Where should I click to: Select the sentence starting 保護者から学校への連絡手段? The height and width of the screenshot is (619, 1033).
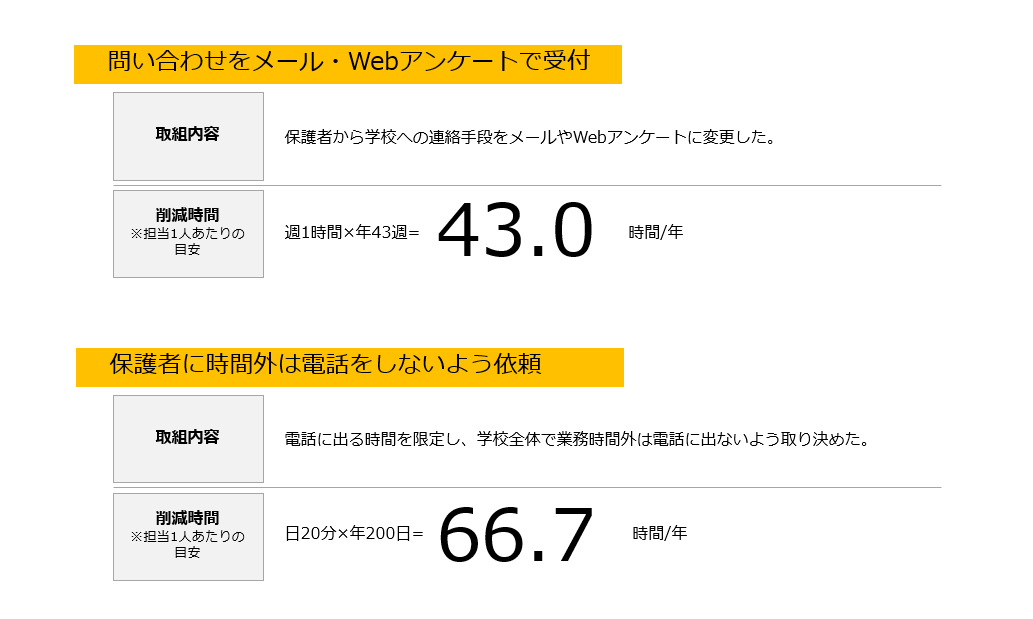click(x=530, y=138)
